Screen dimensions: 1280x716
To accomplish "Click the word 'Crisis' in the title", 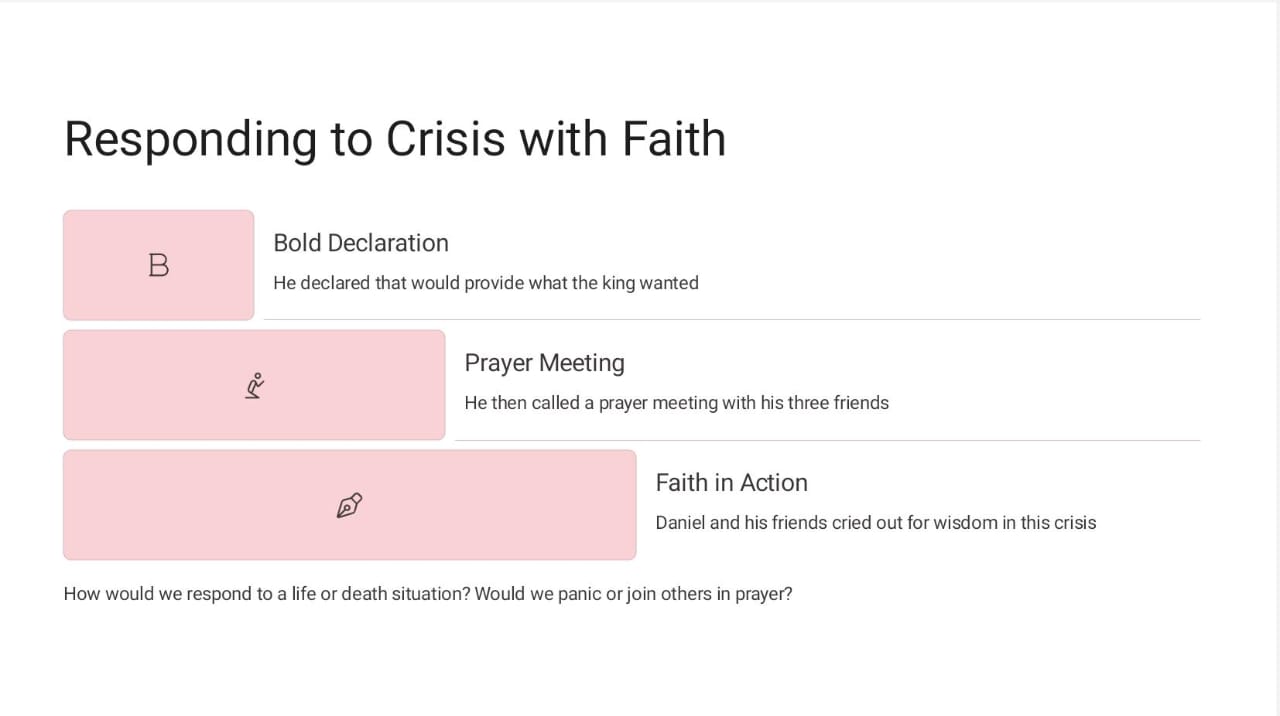I will point(446,138).
